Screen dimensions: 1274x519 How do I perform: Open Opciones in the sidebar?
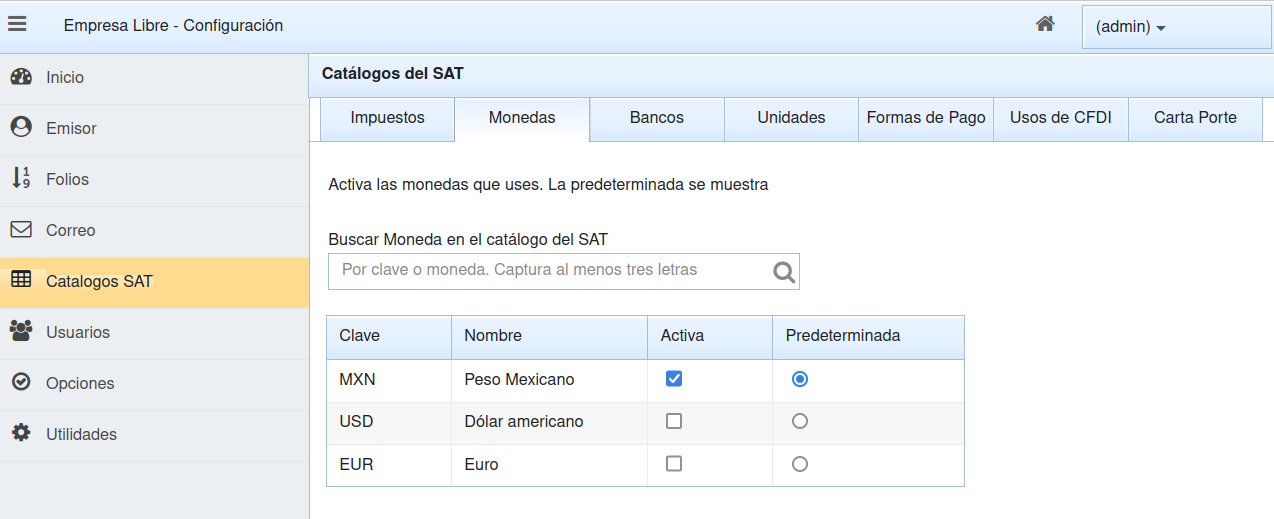(x=80, y=383)
